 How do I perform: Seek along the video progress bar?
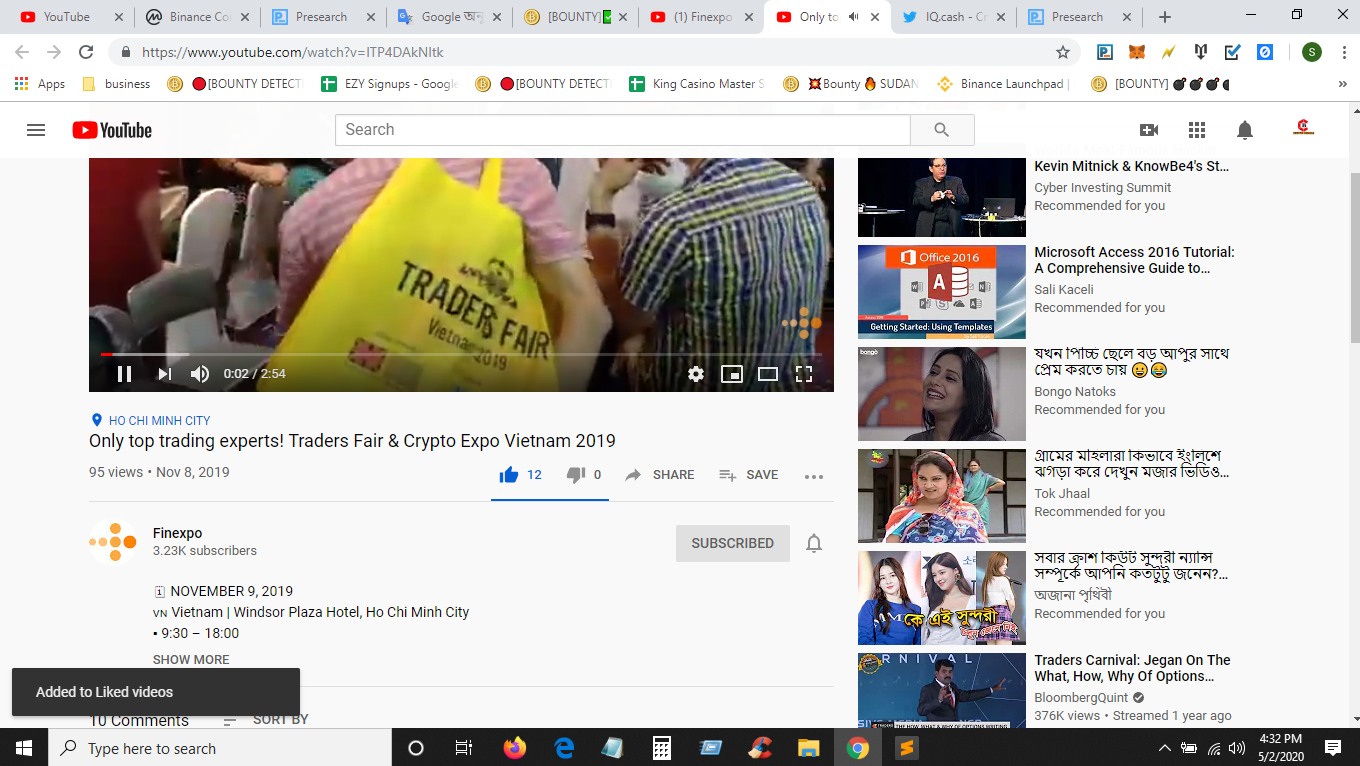pos(461,354)
